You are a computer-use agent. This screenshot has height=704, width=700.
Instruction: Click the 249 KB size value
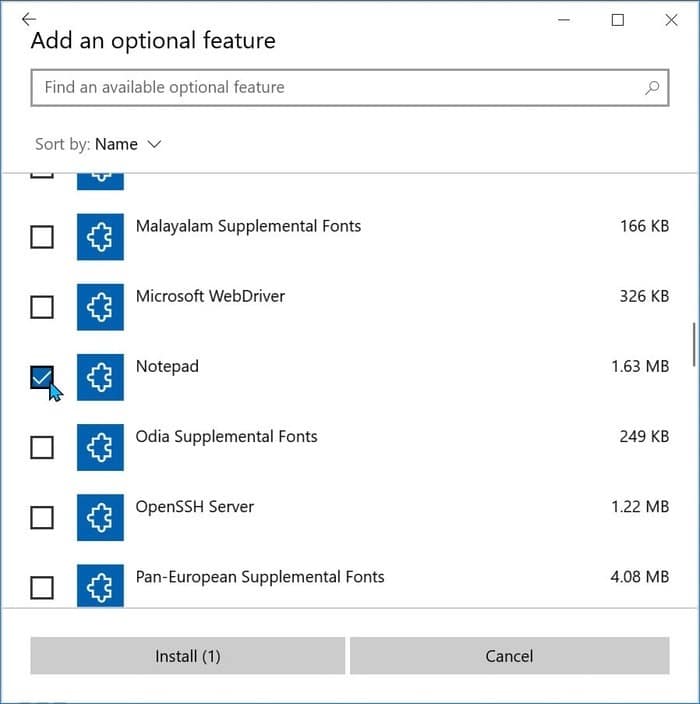pyautogui.click(x=644, y=436)
